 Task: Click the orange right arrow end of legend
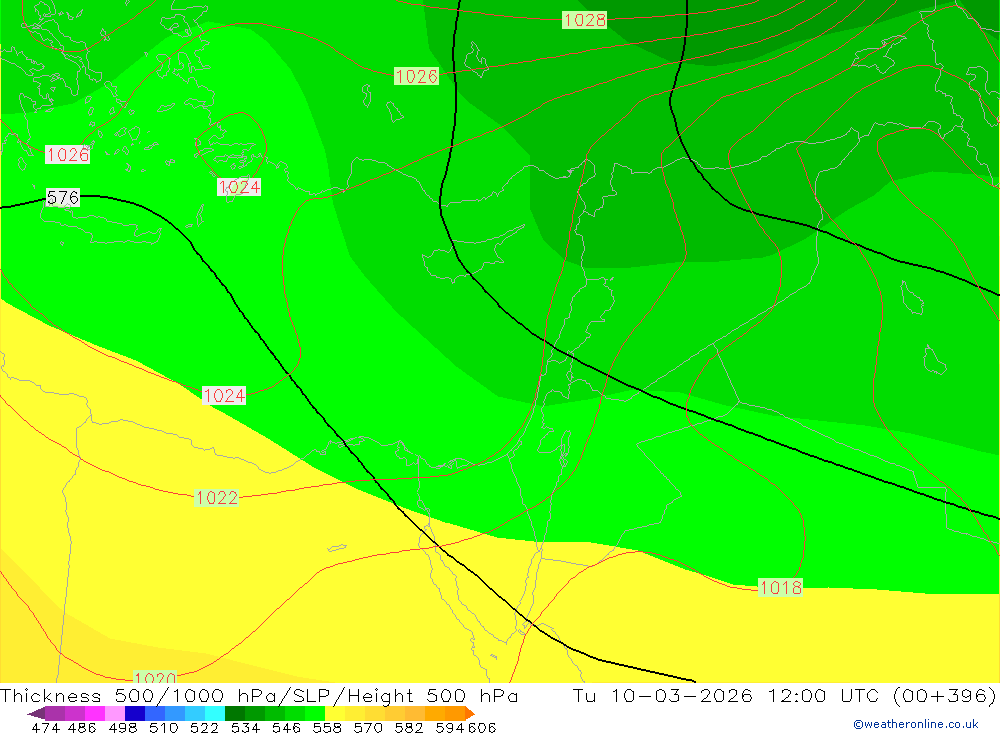[x=470, y=713]
